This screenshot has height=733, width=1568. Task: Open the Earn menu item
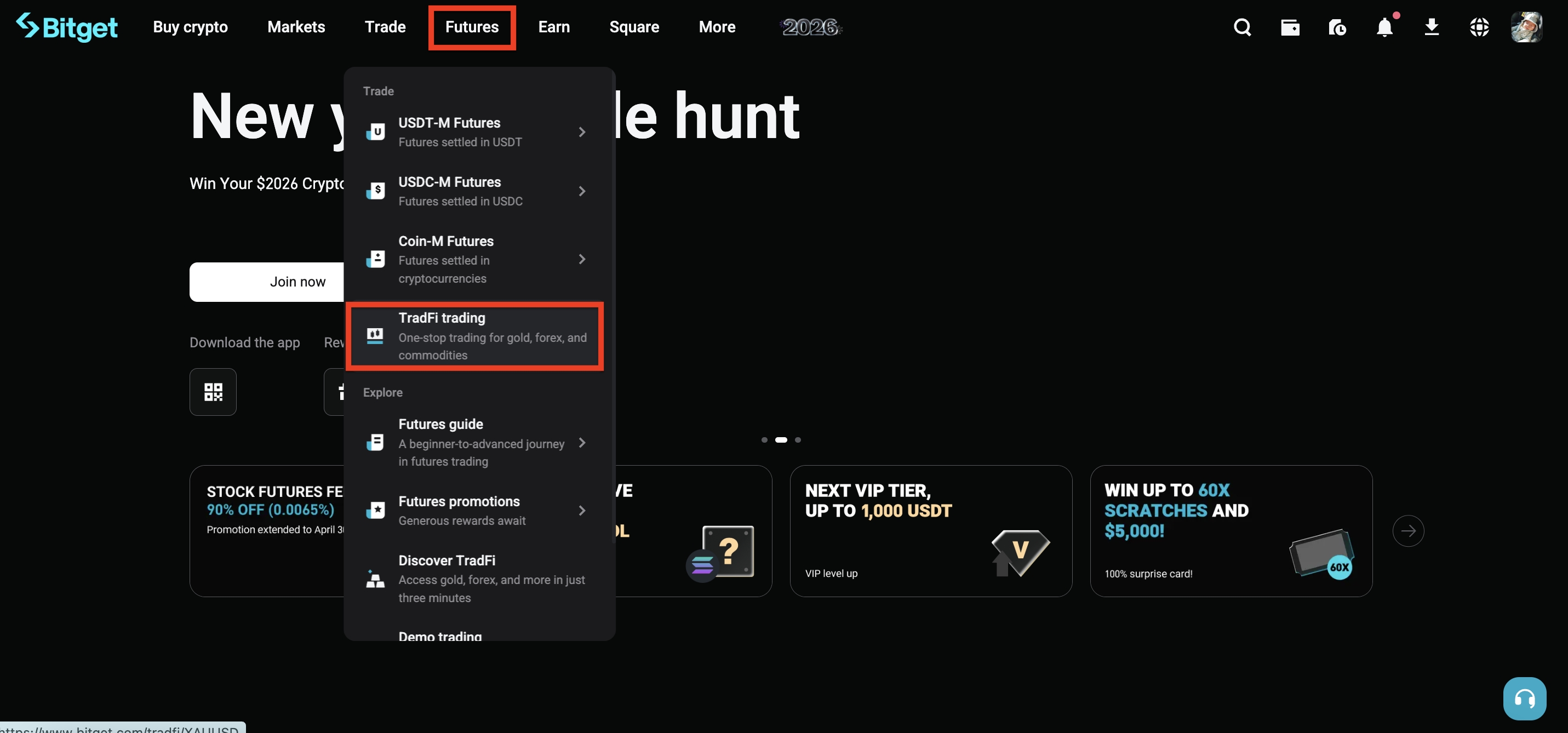coord(554,27)
